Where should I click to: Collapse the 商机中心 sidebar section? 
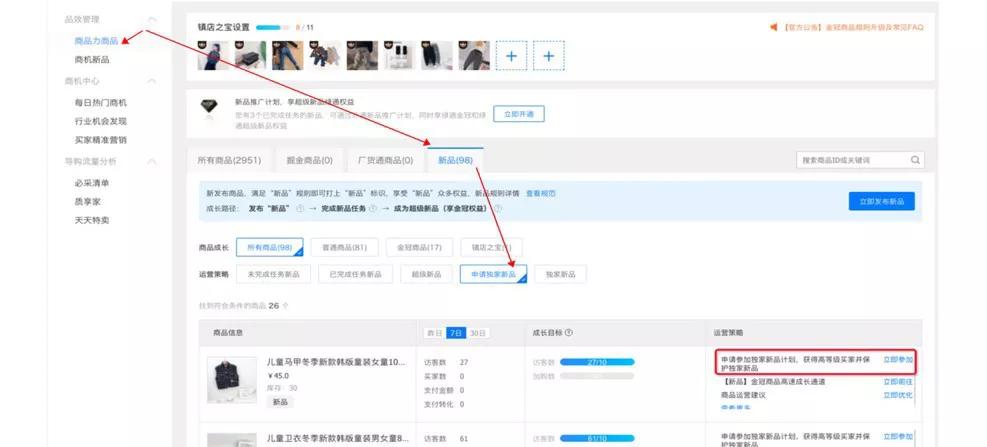(x=151, y=81)
